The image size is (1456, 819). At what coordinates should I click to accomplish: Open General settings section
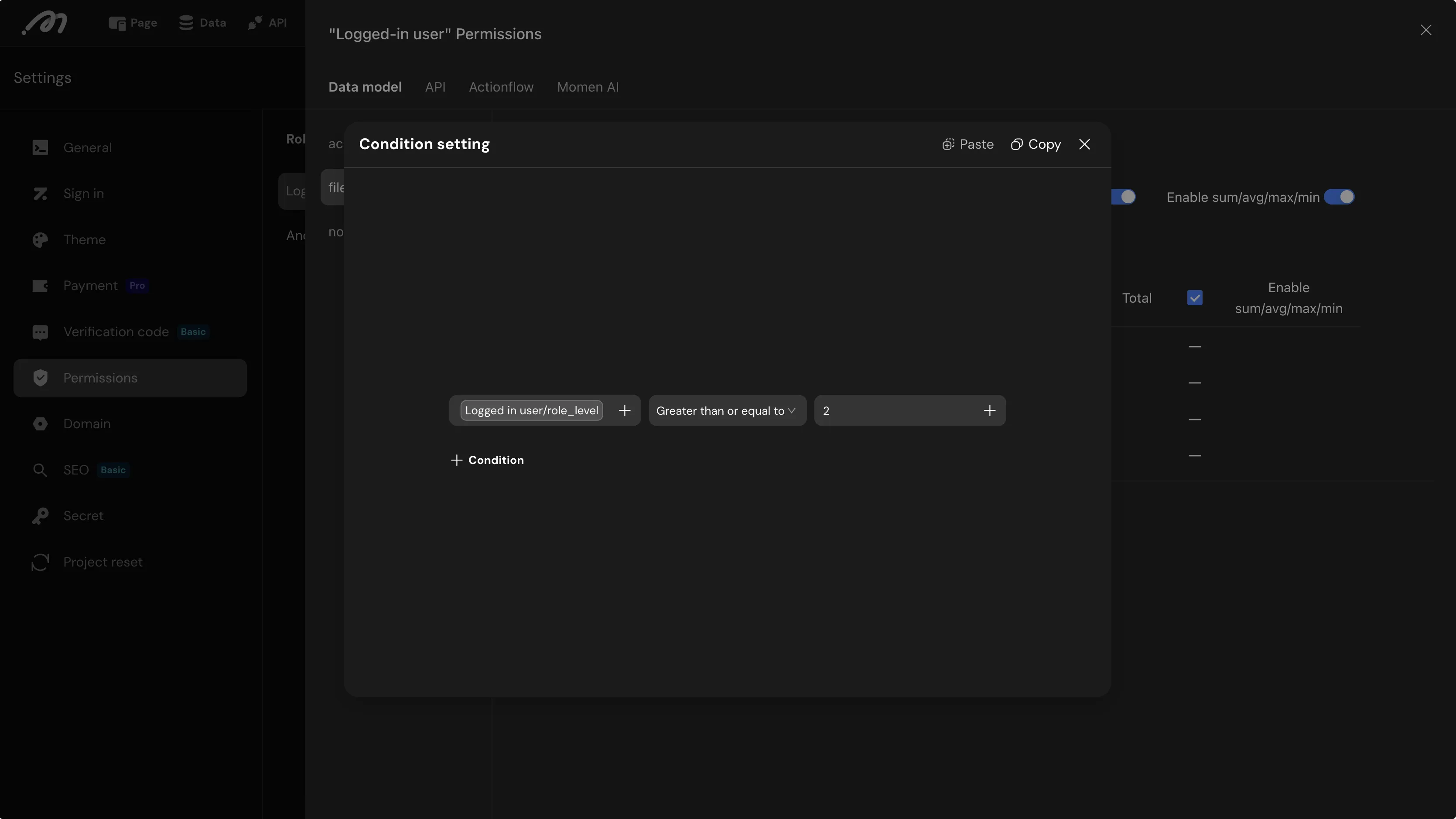click(130, 148)
